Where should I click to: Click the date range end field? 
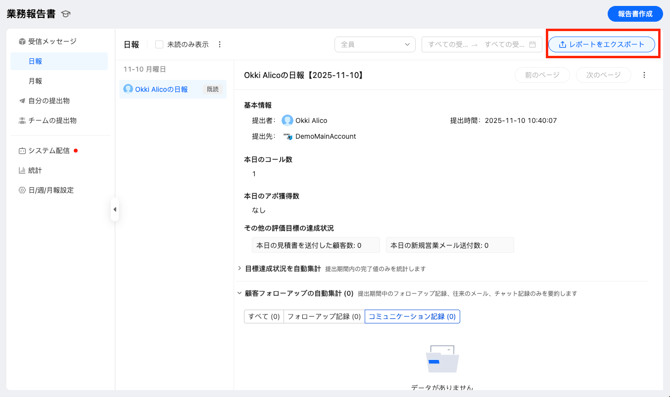click(x=504, y=44)
